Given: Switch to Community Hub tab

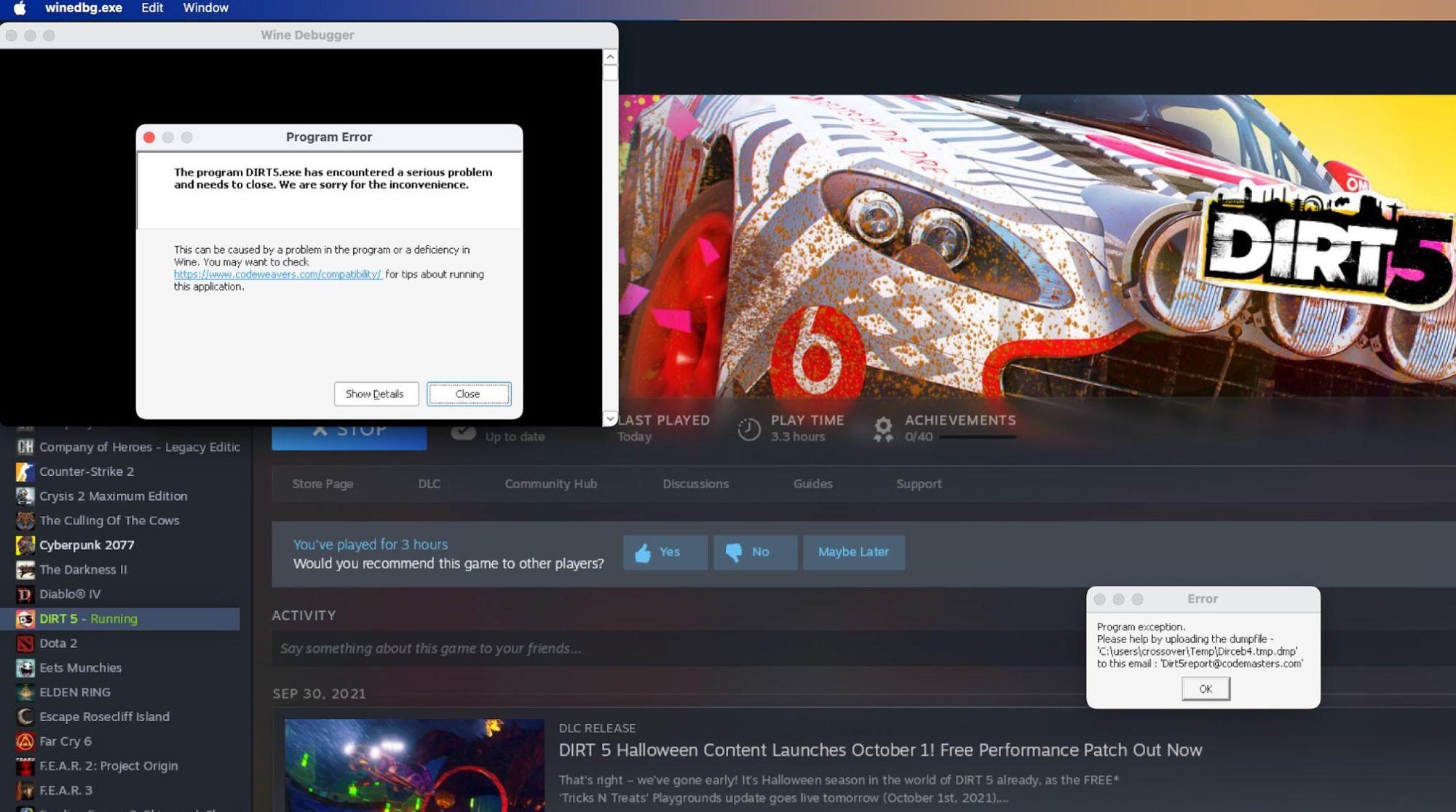Looking at the screenshot, I should (x=550, y=484).
